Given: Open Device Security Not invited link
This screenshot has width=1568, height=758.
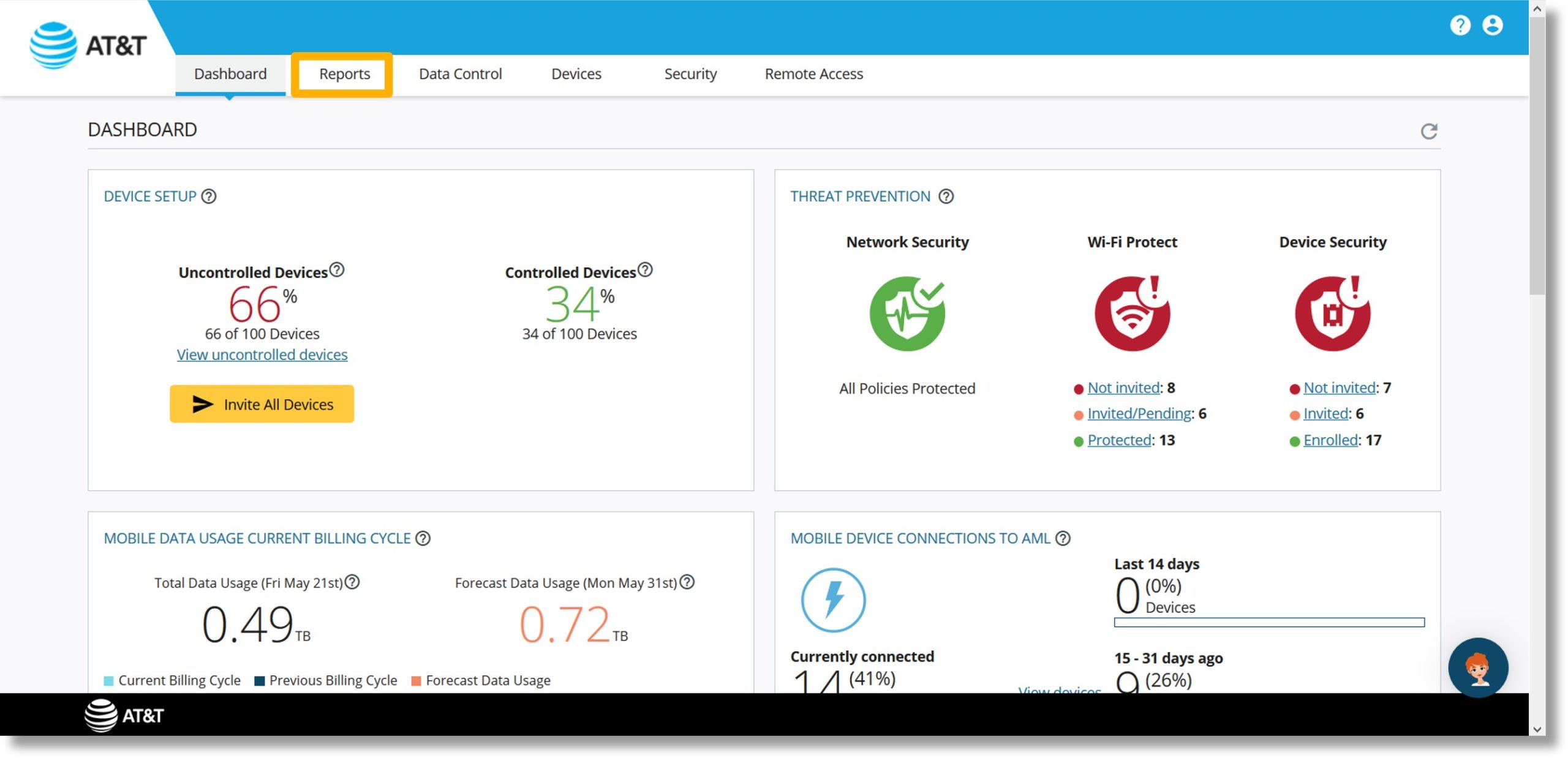Looking at the screenshot, I should tap(1340, 388).
